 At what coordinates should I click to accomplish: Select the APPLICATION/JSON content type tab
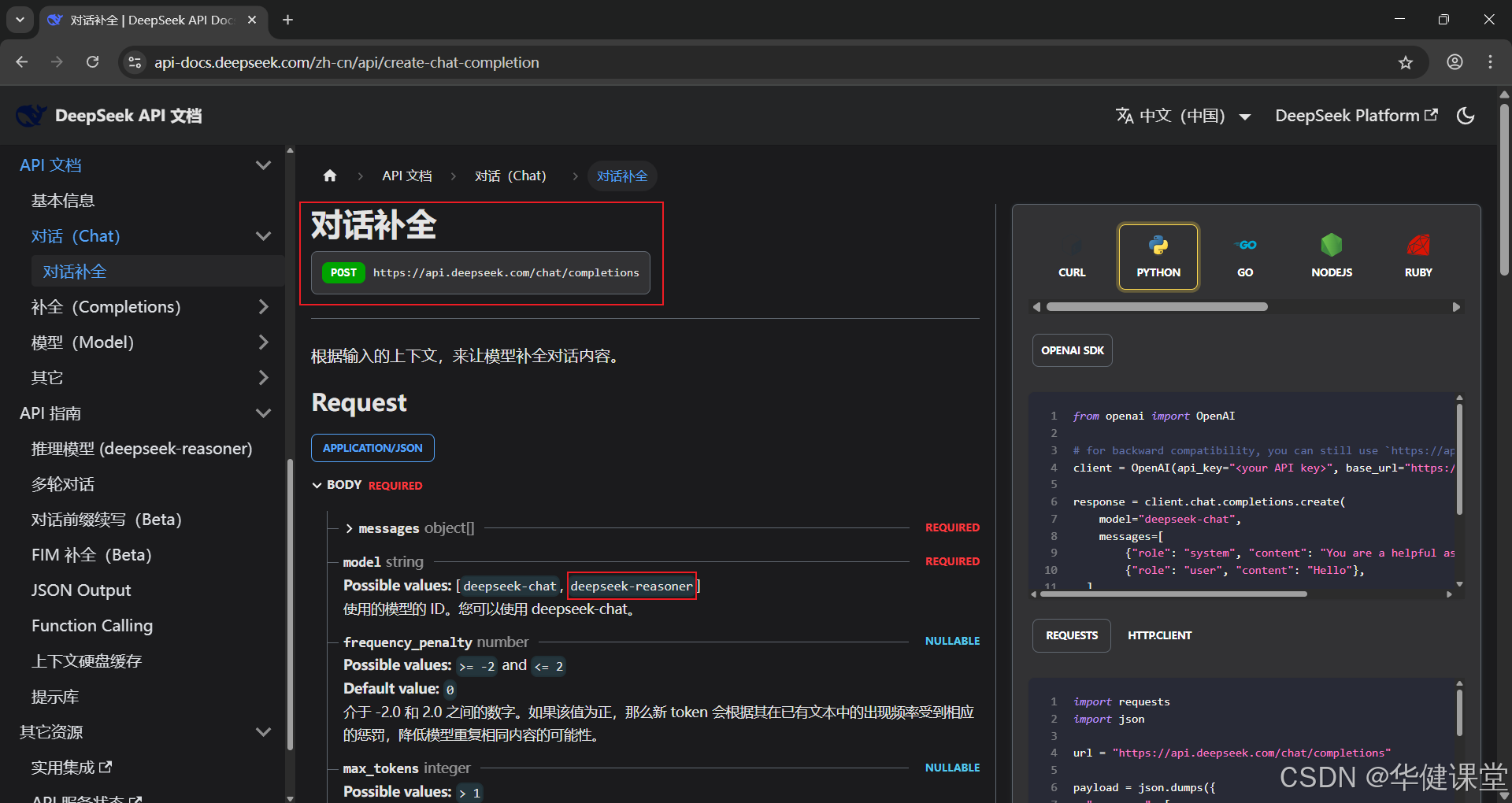pyautogui.click(x=372, y=448)
